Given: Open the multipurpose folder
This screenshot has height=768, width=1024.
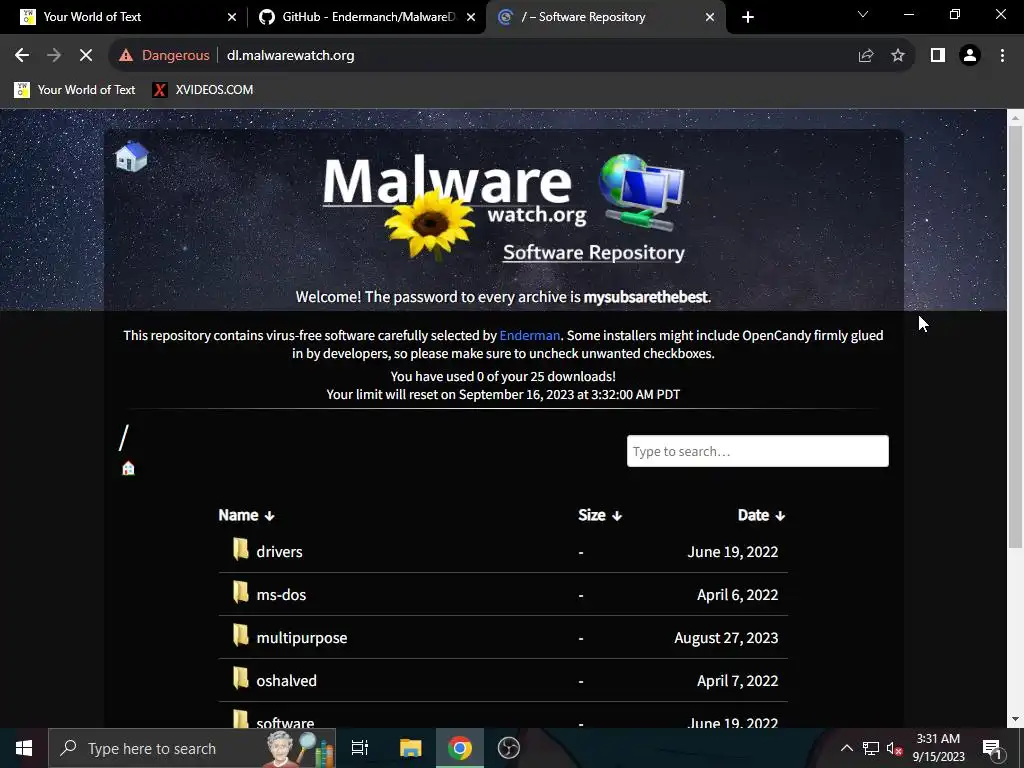Looking at the screenshot, I should (302, 638).
